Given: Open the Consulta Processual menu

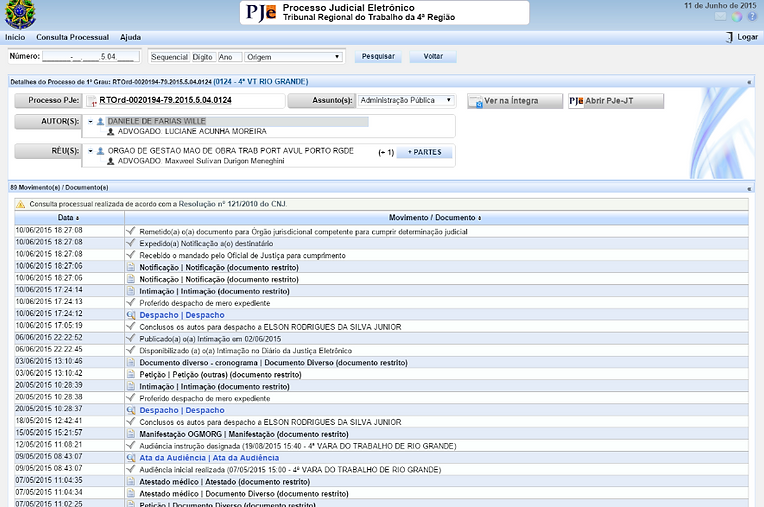Looking at the screenshot, I should tap(73, 37).
